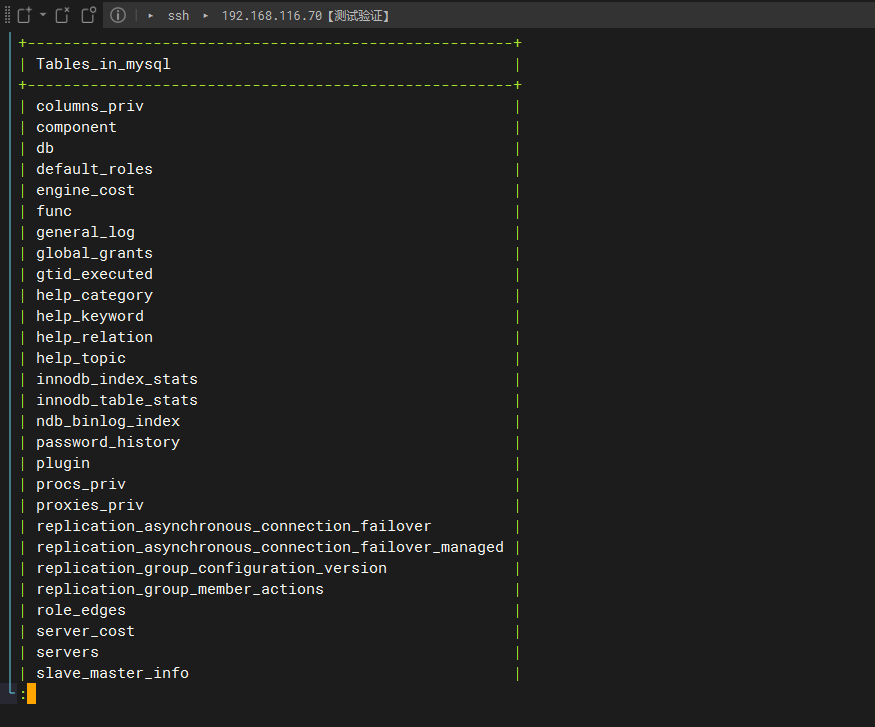Expand the arrow before ssh
This screenshot has width=875, height=727.
(x=151, y=16)
